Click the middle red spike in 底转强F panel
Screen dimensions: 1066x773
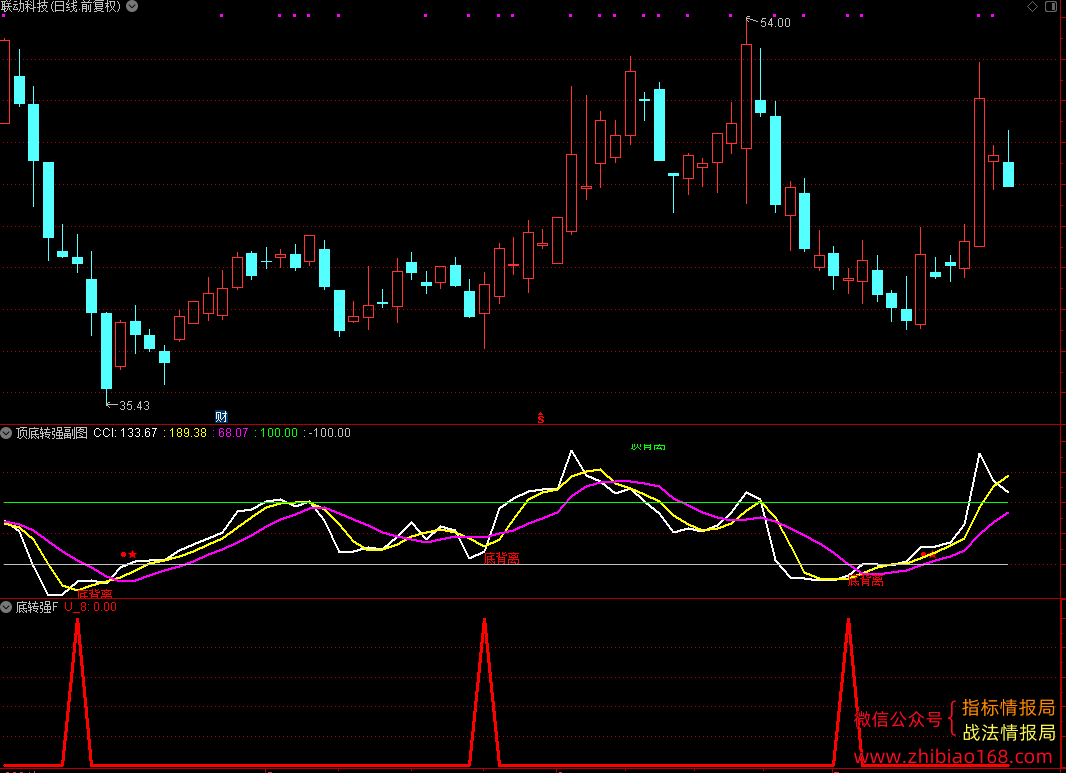[x=484, y=692]
